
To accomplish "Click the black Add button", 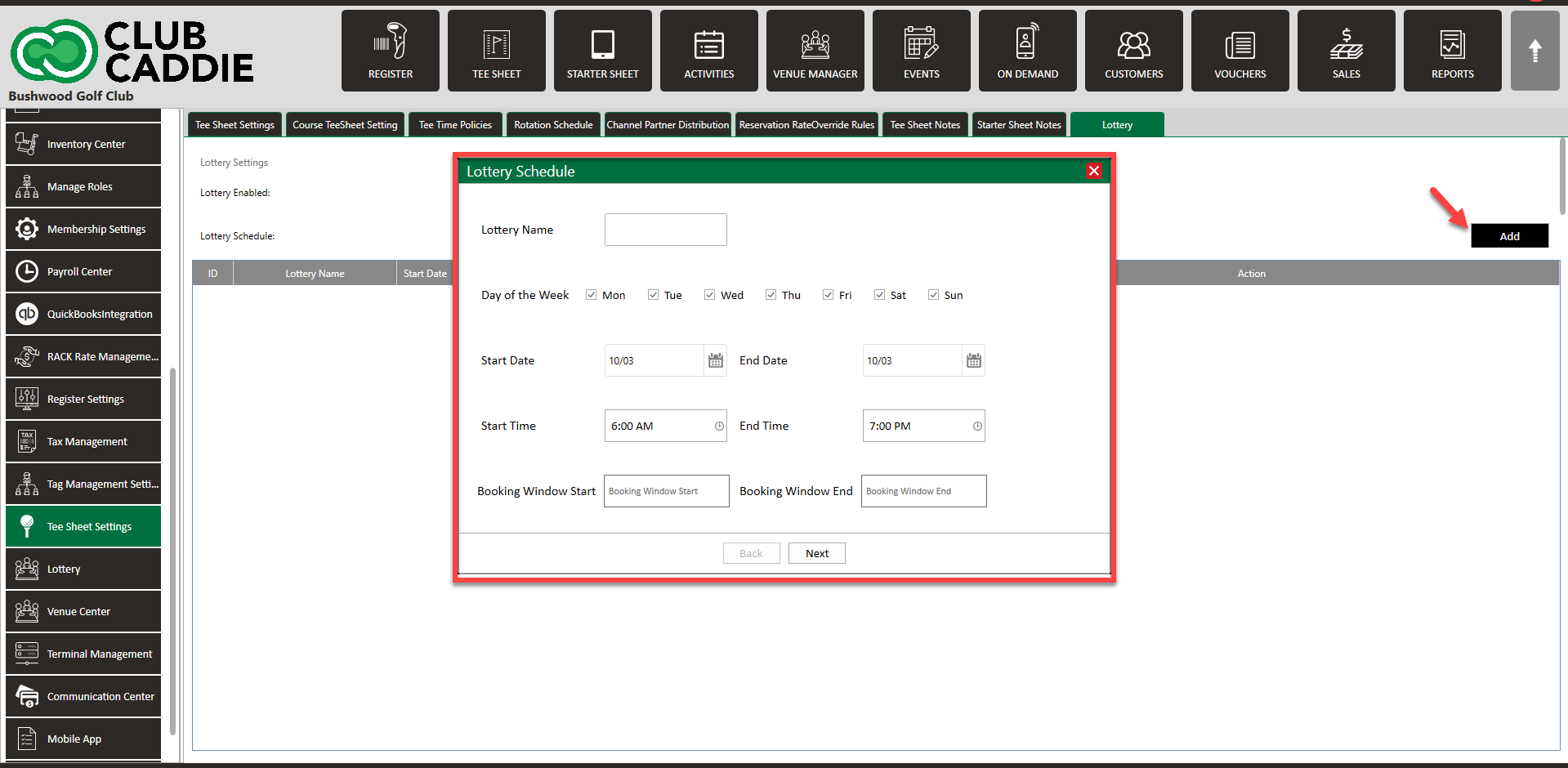I will [x=1509, y=236].
